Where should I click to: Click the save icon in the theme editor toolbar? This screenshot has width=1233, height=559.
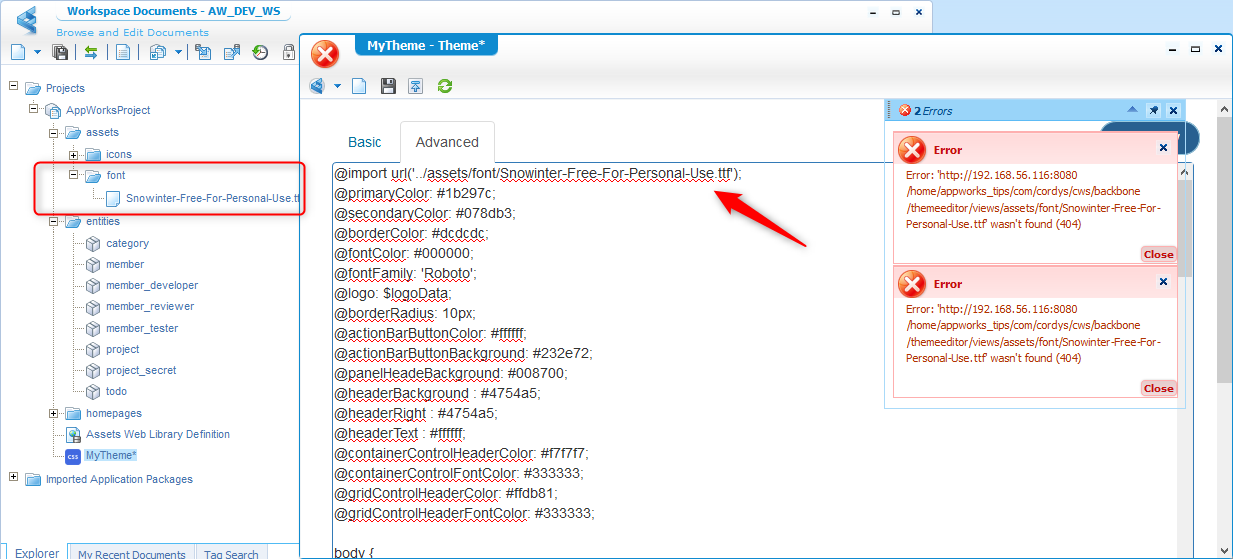point(388,86)
